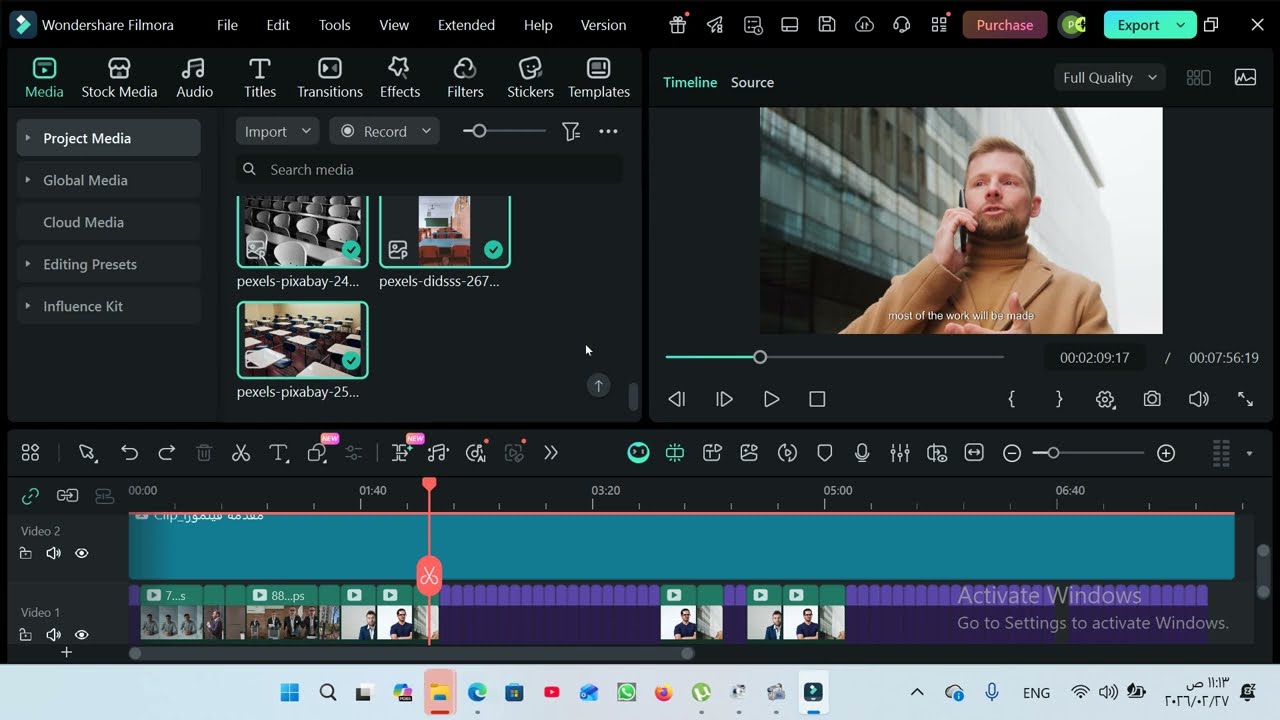1280x720 pixels.
Task: Toggle visibility eye of Video 2 track
Action: pos(82,553)
